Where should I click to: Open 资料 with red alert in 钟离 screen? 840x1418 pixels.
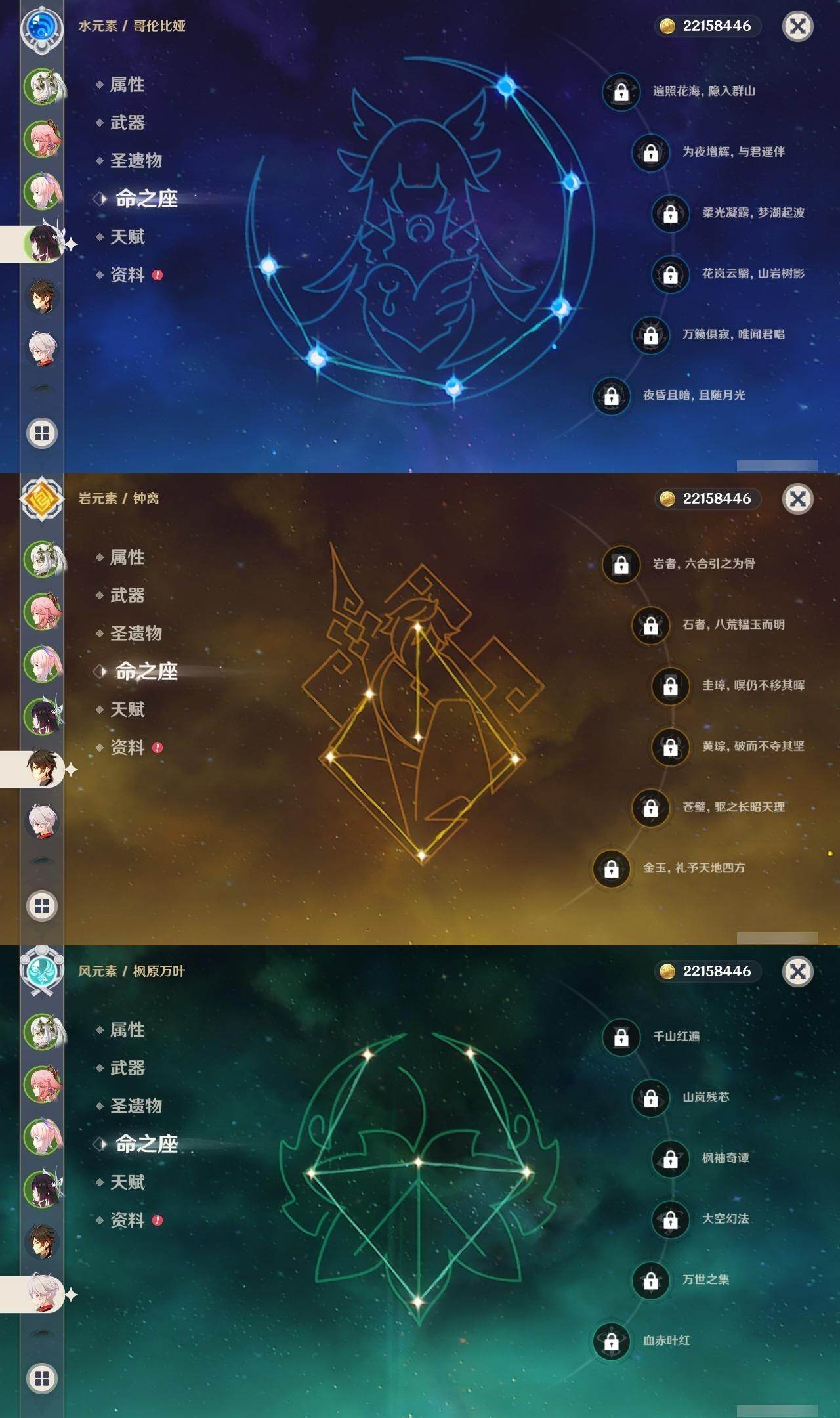[x=129, y=748]
